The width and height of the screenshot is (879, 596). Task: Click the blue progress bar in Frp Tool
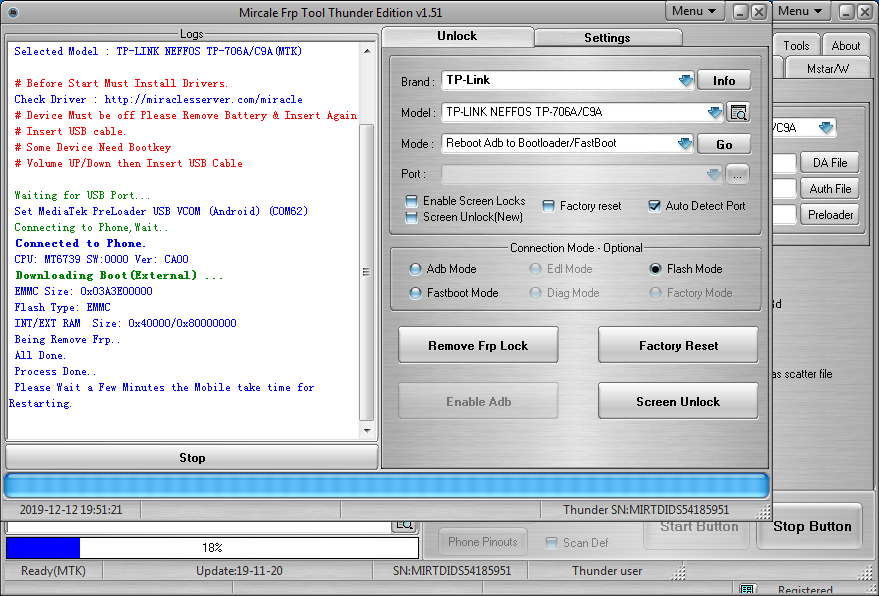point(387,486)
